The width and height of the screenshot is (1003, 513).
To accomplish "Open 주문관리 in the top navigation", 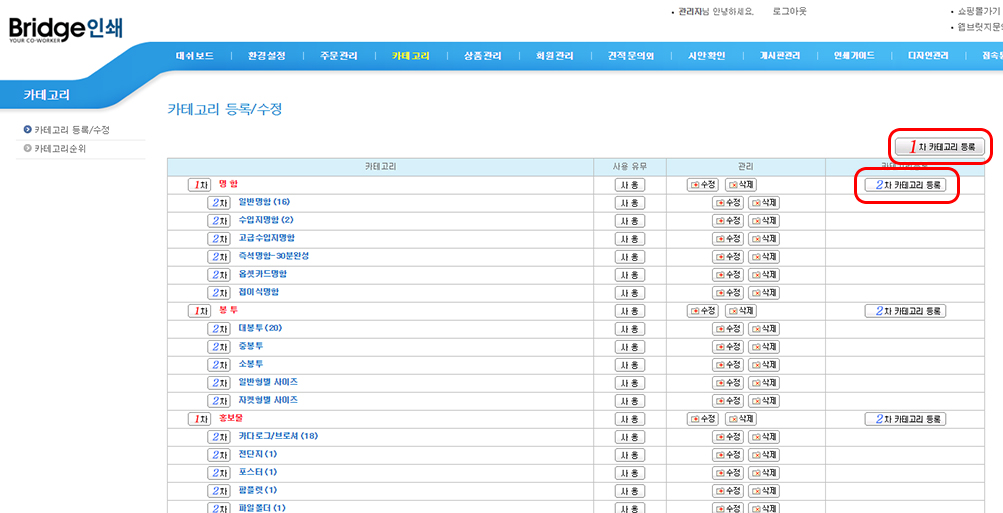I will 338,56.
